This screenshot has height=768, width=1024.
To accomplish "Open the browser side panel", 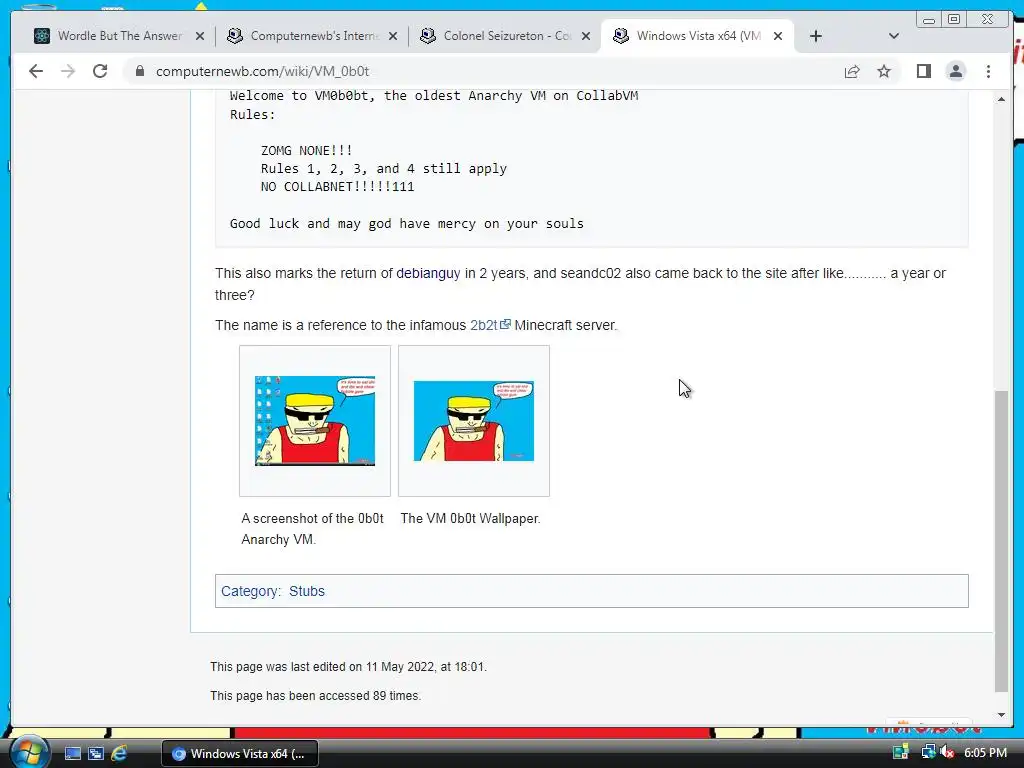I will pos(923,71).
